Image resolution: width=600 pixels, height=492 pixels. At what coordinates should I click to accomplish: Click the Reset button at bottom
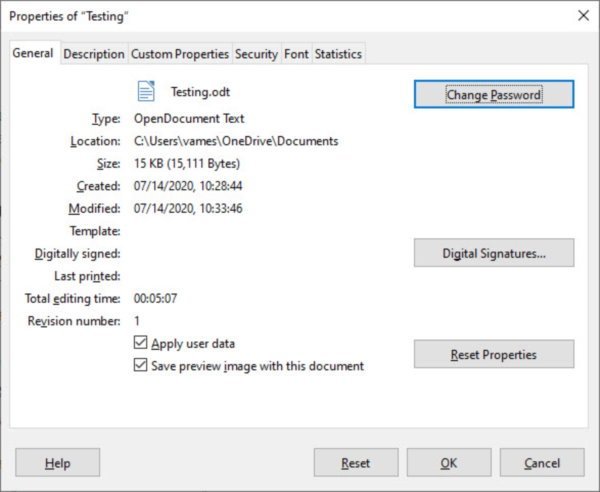tap(356, 463)
